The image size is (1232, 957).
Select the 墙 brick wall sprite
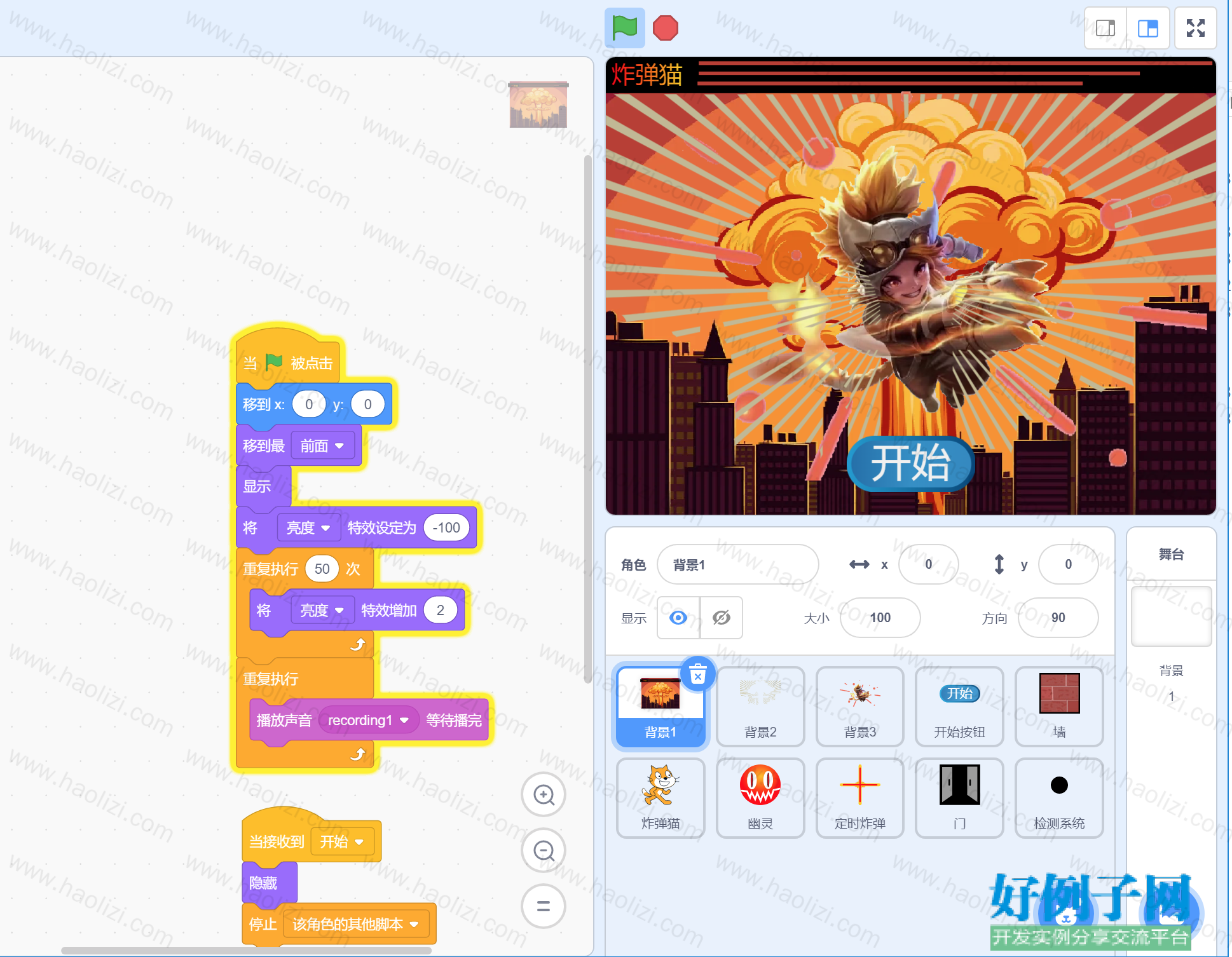(1059, 706)
